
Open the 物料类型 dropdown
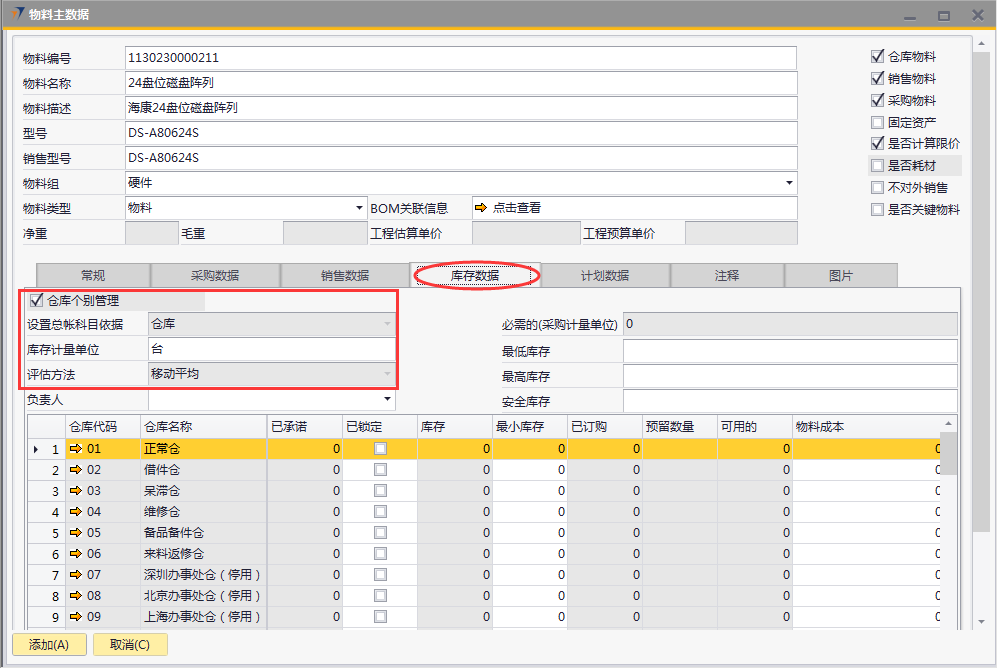click(359, 208)
